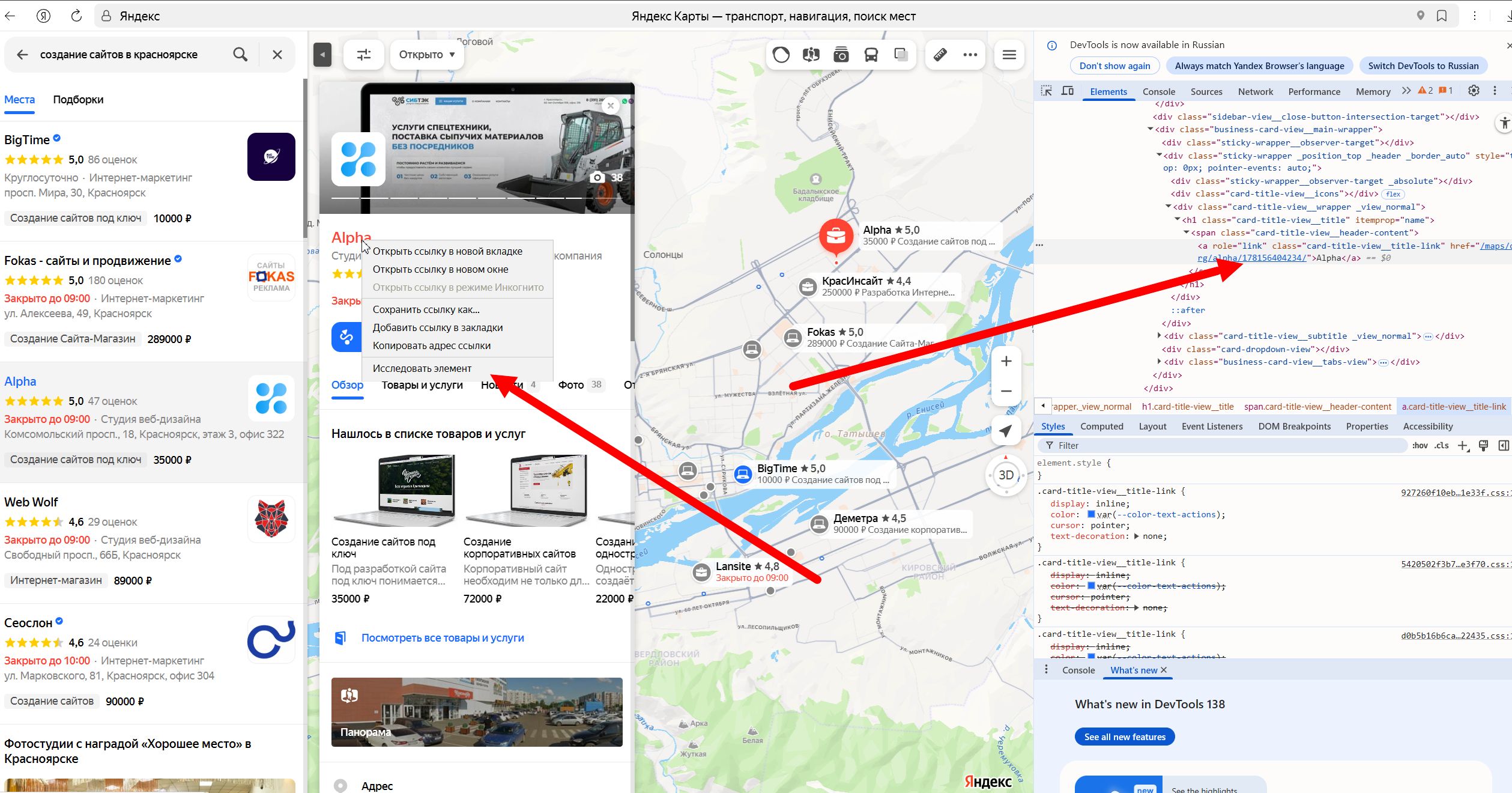
Task: Toggle the device toolbar emulation icon
Action: [1068, 91]
